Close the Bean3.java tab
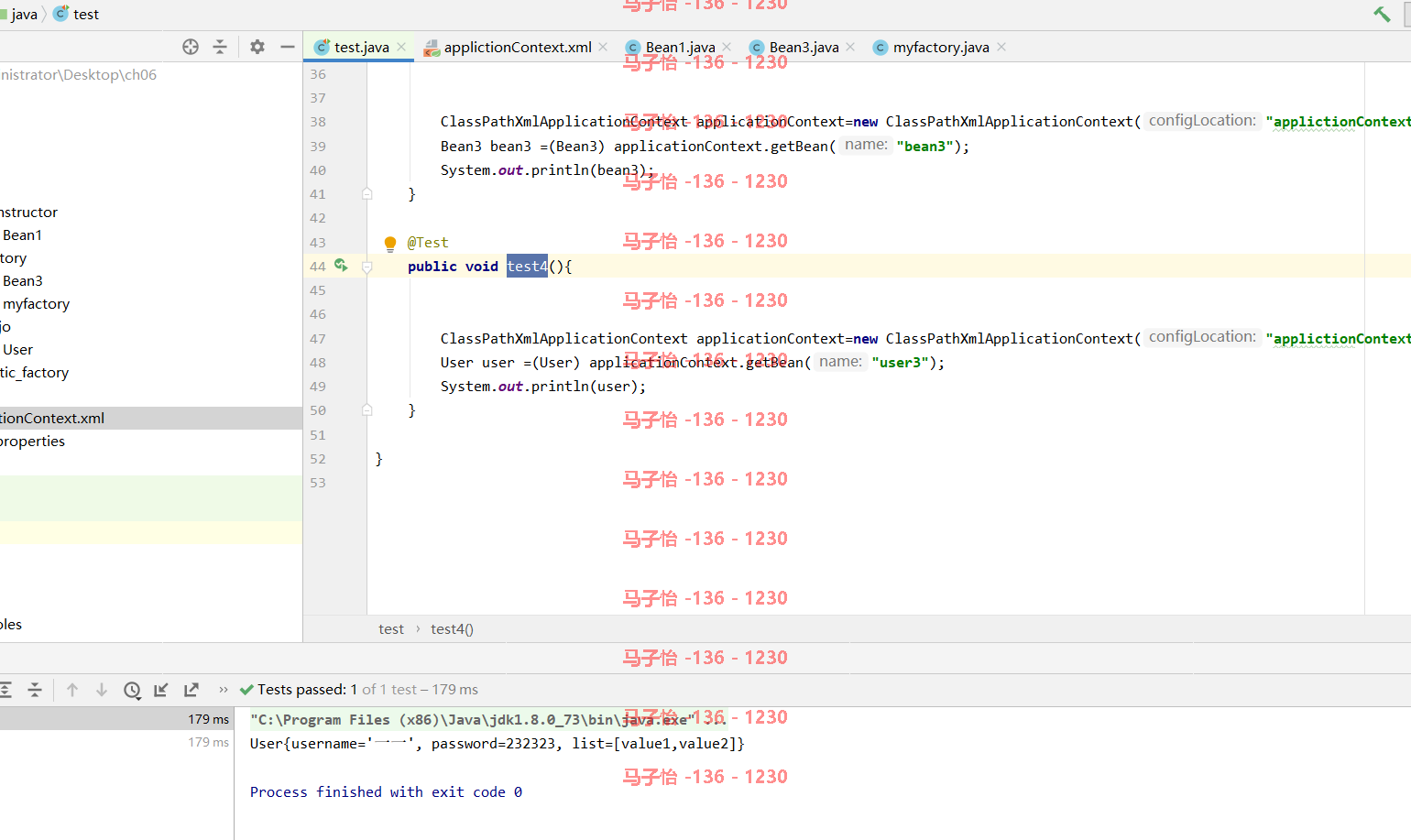Viewport: 1411px width, 840px height. 850,47
